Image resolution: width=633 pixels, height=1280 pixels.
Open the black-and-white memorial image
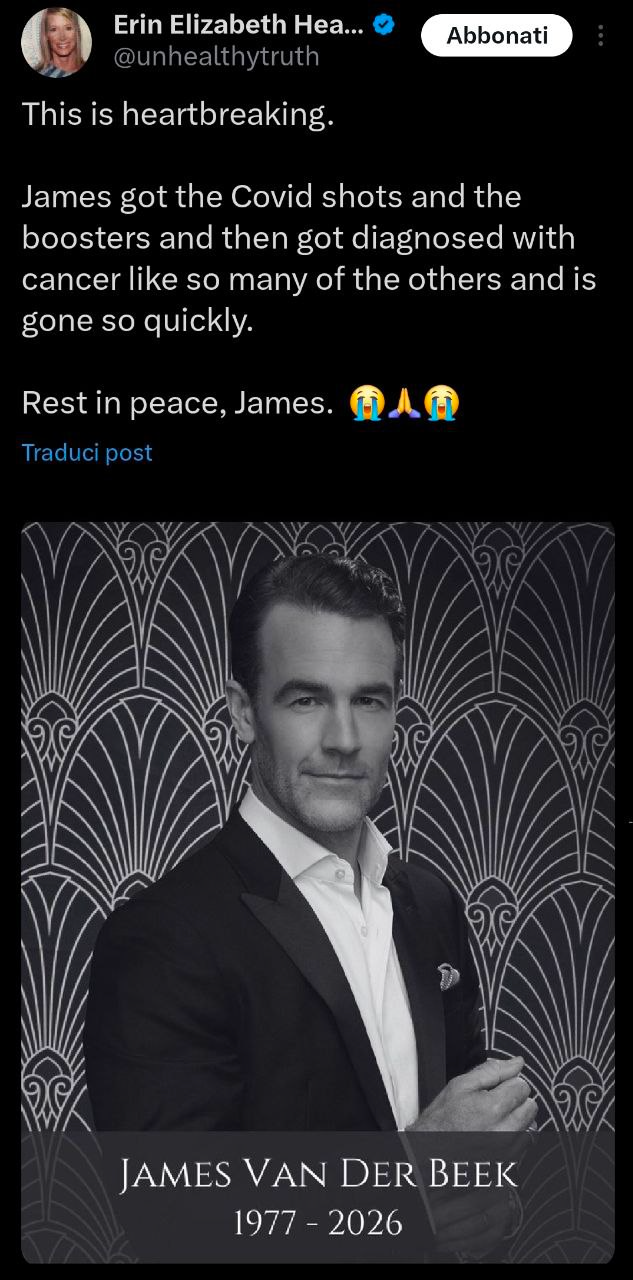[318, 893]
